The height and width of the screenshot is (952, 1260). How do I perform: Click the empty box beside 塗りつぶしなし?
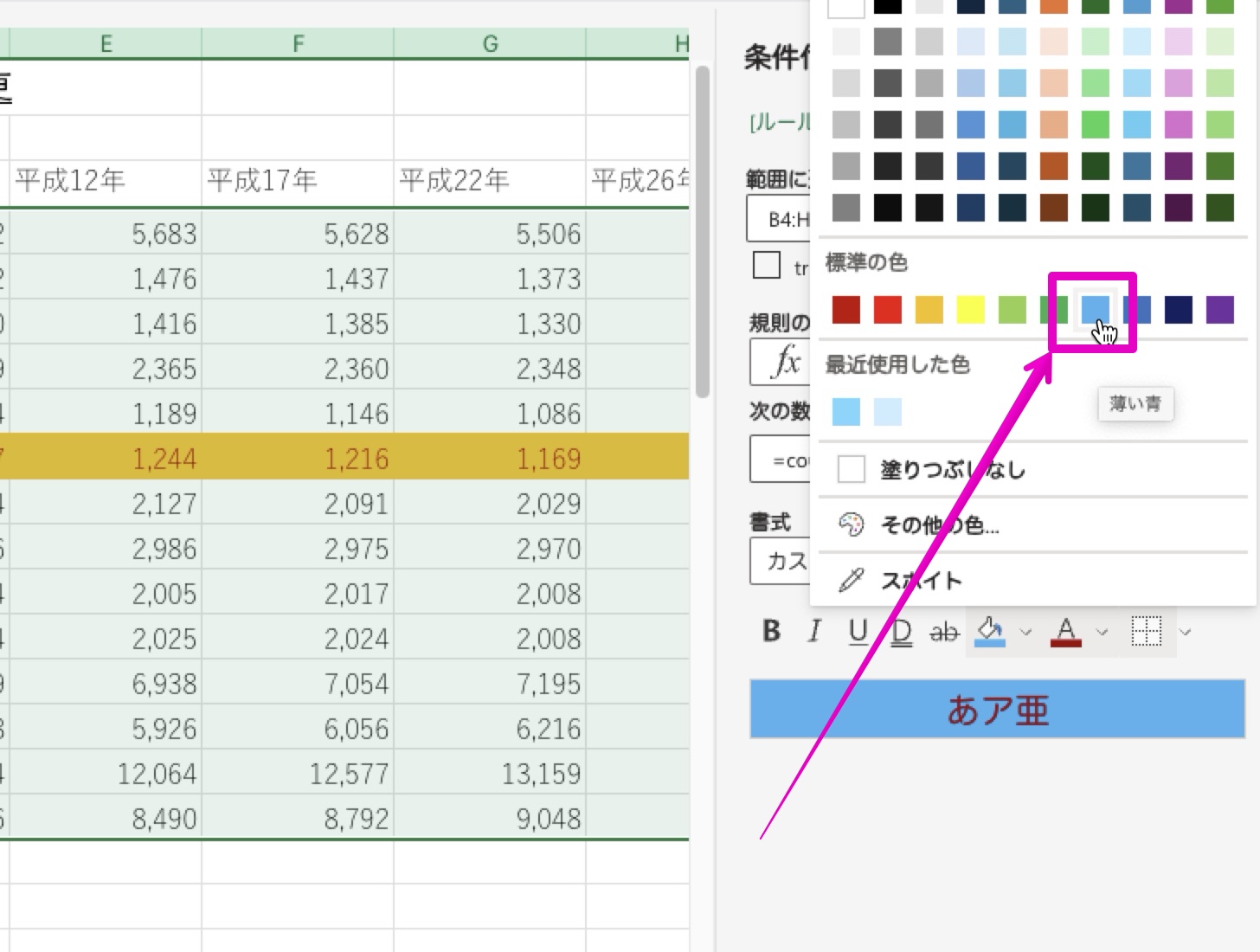tap(851, 469)
